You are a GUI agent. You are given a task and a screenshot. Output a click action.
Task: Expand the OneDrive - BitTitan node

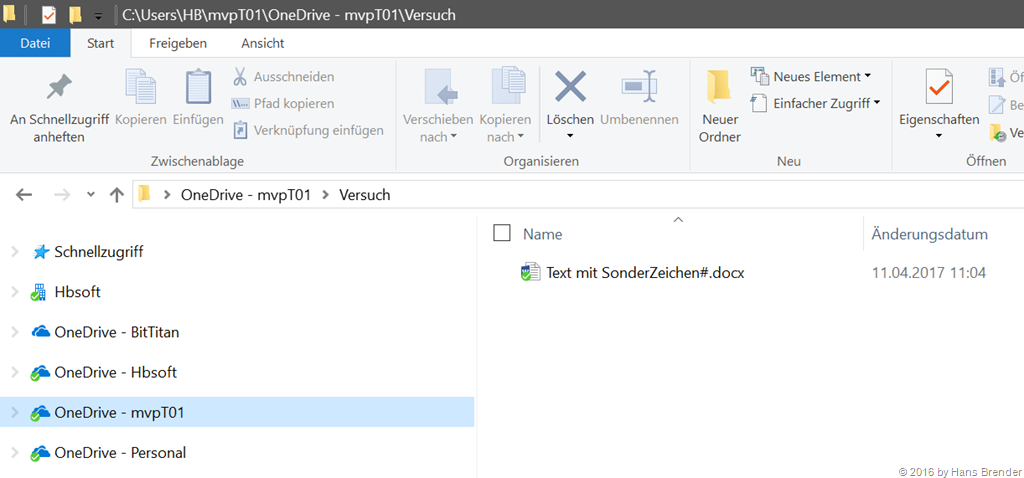coord(15,332)
